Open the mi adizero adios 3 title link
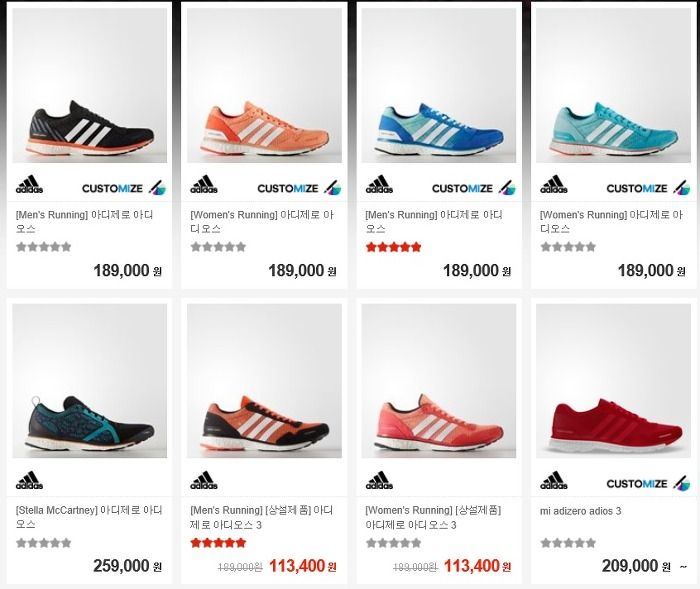700x589 pixels. tap(580, 511)
